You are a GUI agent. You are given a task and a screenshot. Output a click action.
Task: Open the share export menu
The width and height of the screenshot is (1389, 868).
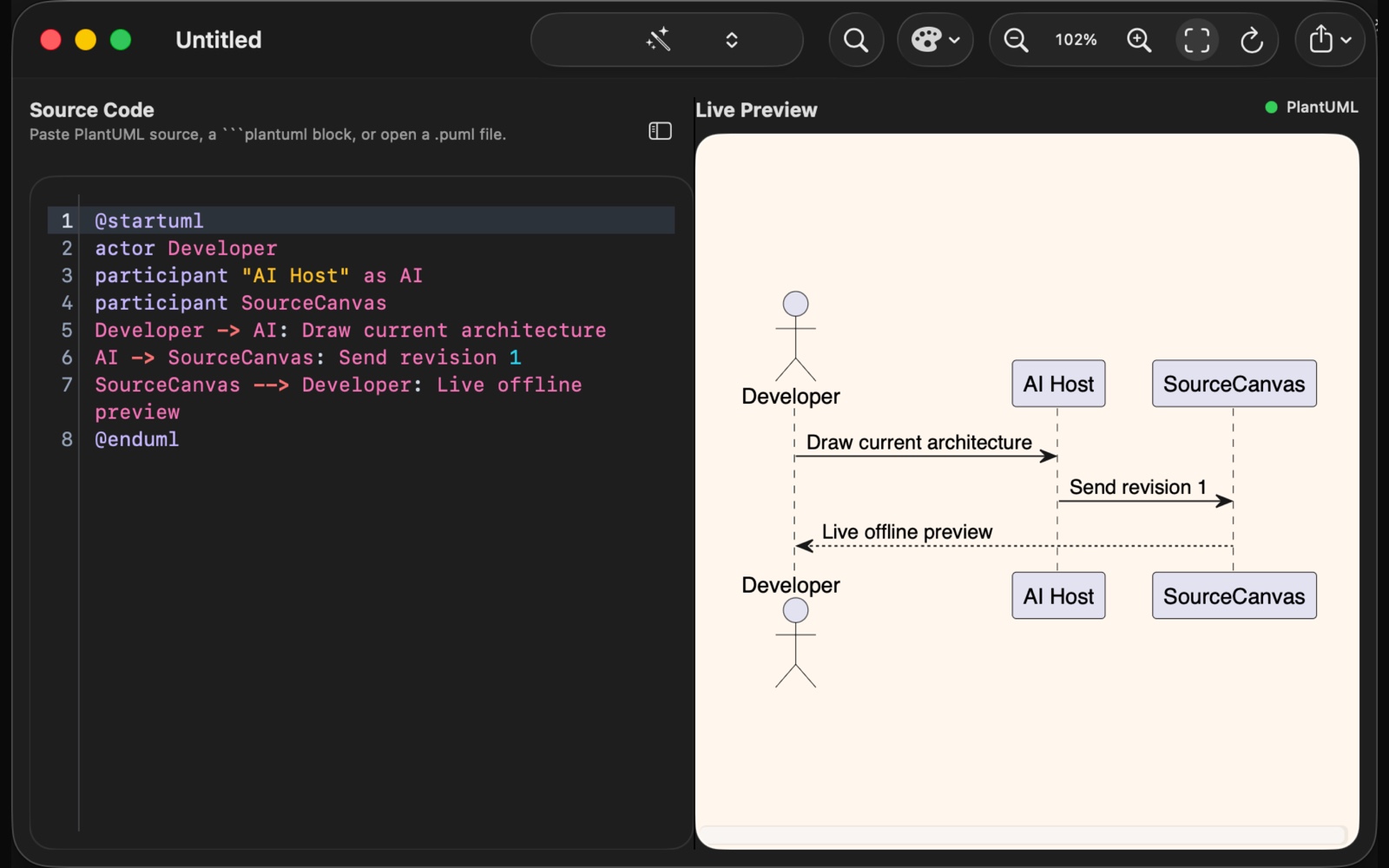1329,40
